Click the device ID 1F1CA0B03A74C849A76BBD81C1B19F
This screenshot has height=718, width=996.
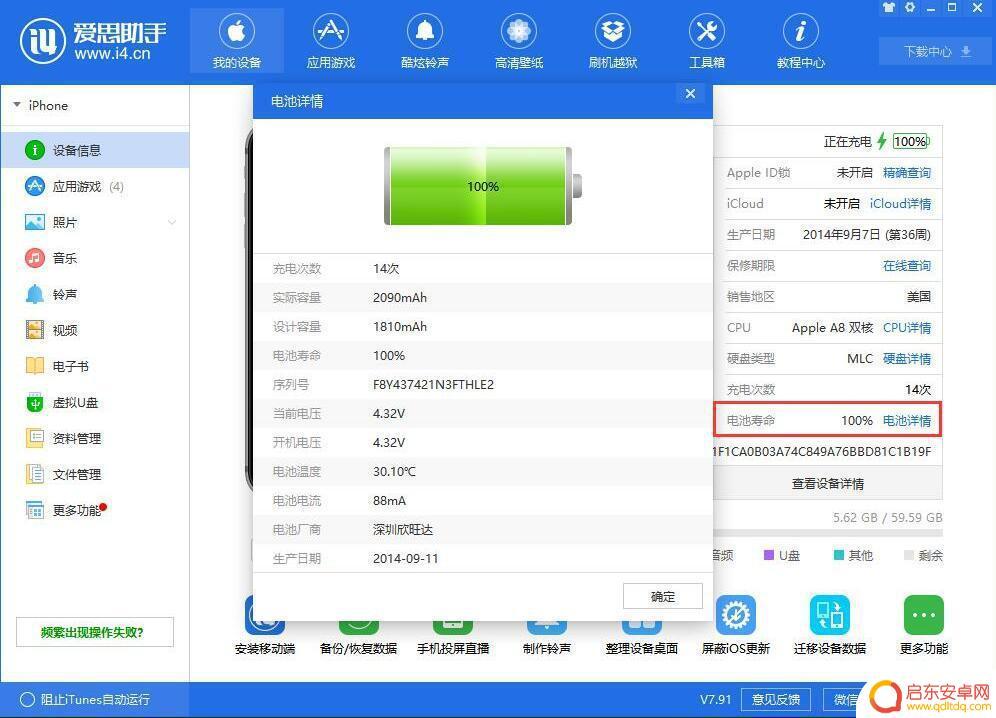(x=822, y=452)
